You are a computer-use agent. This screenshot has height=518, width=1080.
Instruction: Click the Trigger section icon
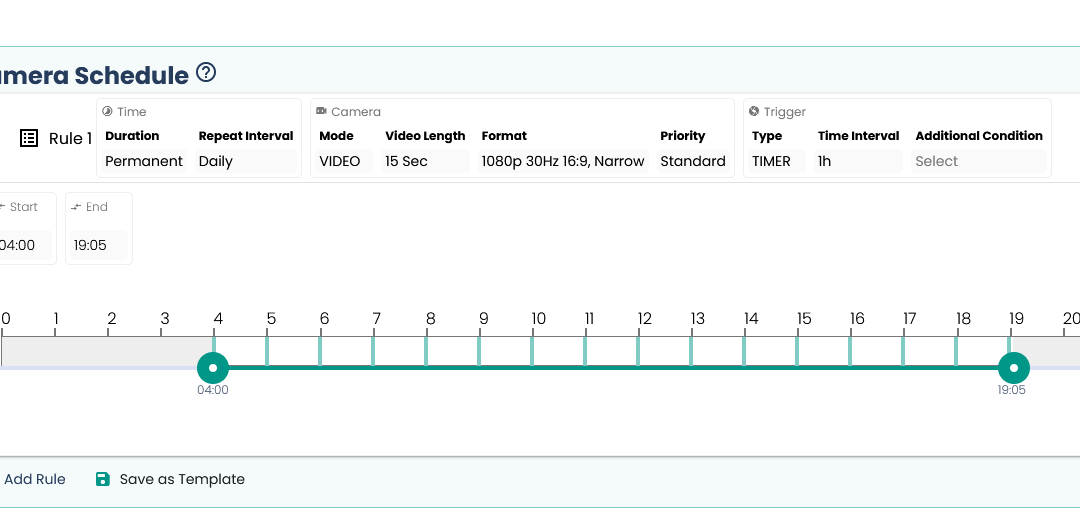coord(754,112)
